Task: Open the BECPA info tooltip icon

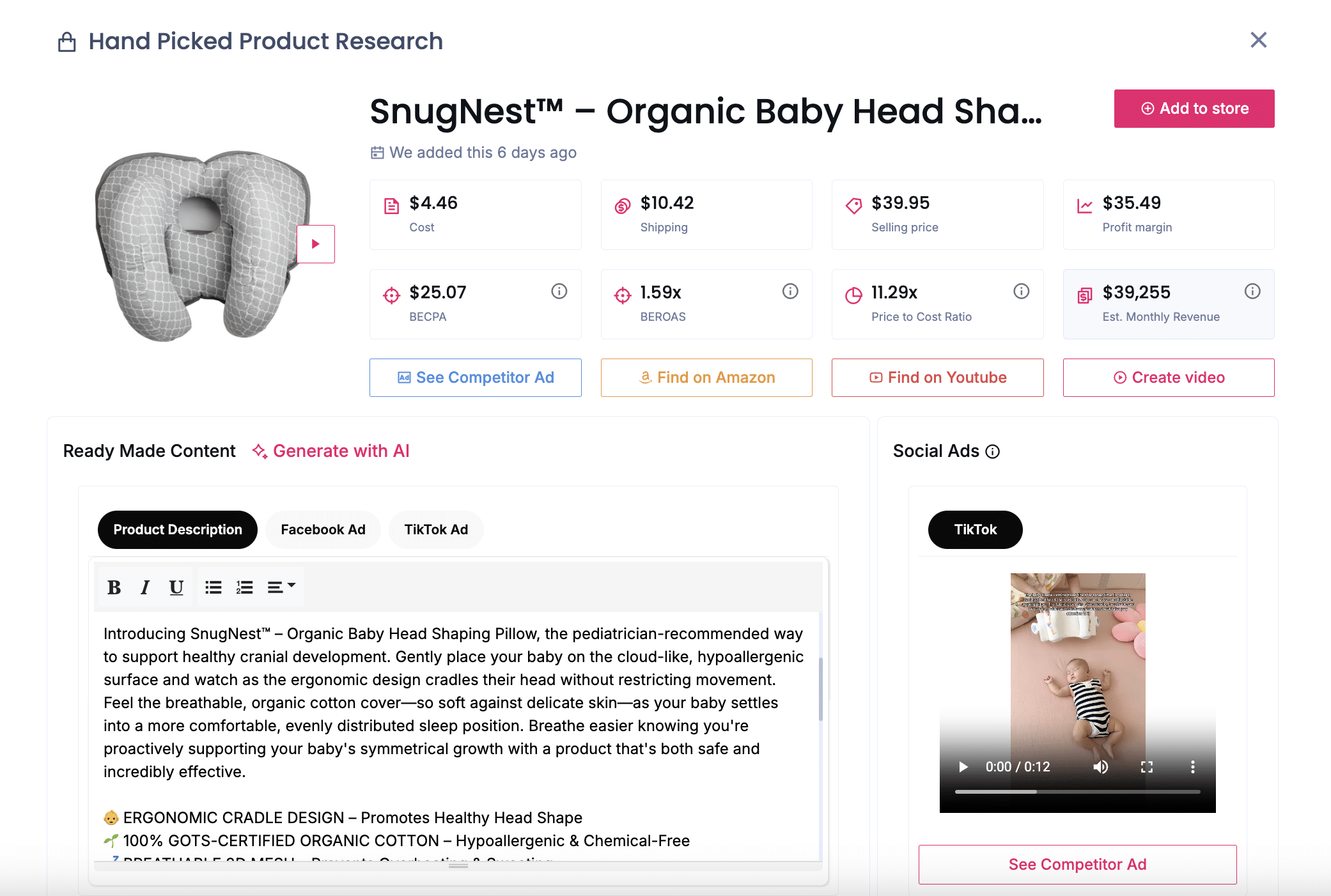Action: pyautogui.click(x=559, y=291)
